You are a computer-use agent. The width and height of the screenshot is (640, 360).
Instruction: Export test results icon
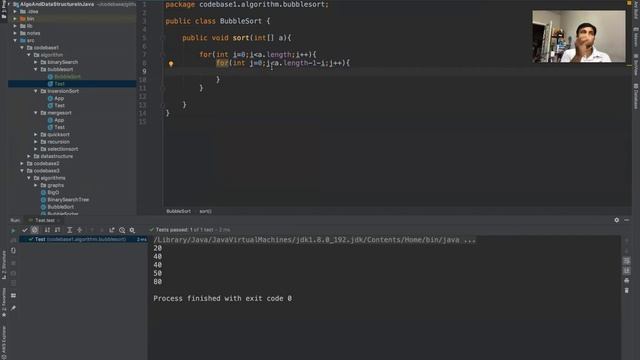click(112, 230)
